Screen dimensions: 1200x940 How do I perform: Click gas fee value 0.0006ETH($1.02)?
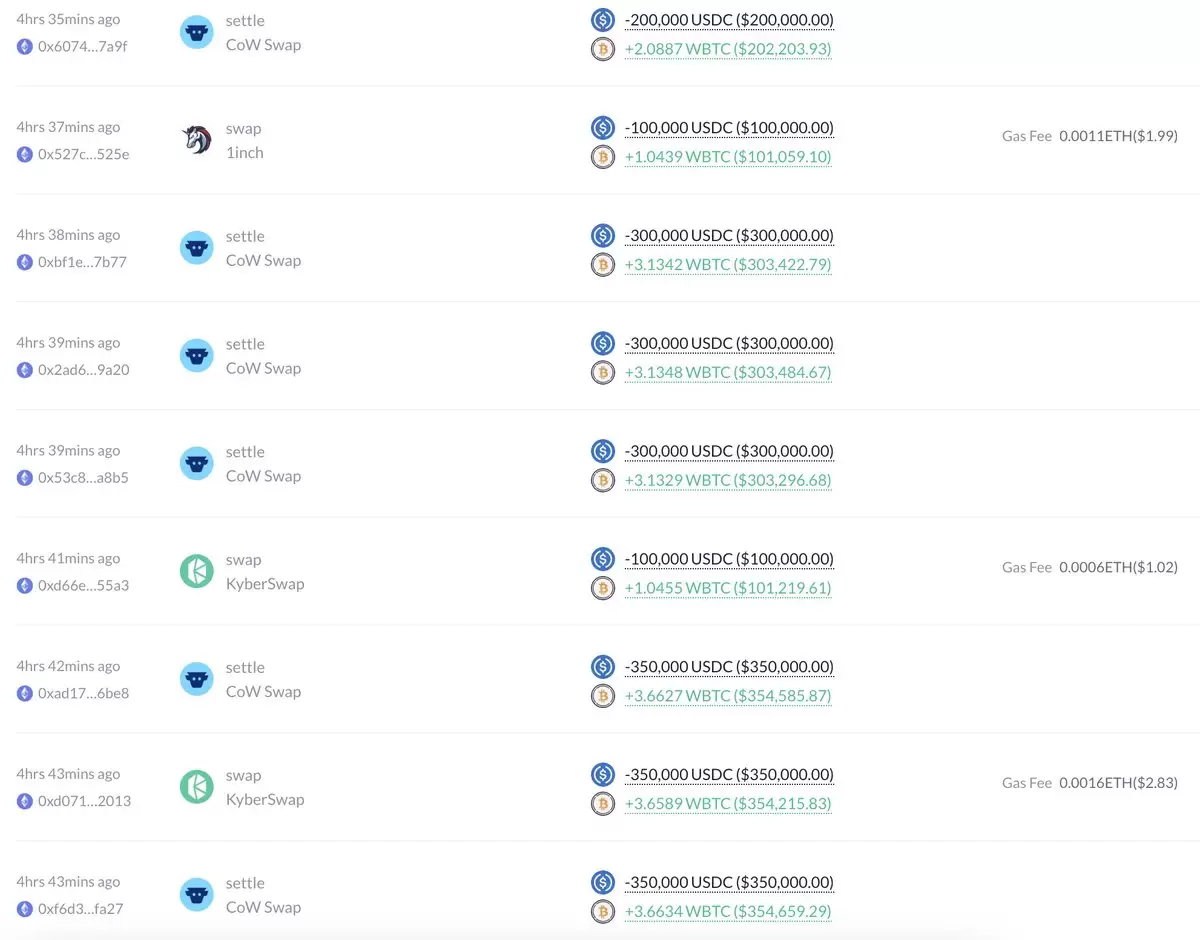pos(1119,568)
